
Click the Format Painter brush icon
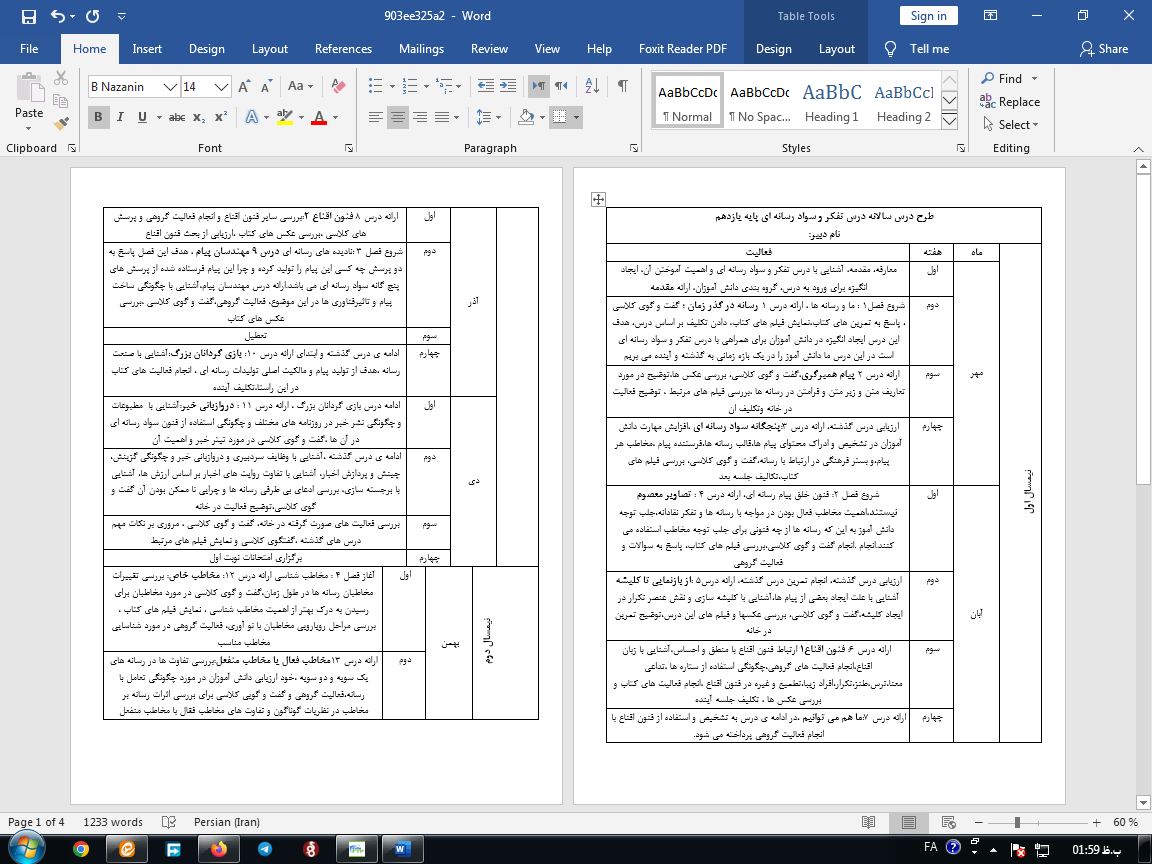pyautogui.click(x=61, y=125)
